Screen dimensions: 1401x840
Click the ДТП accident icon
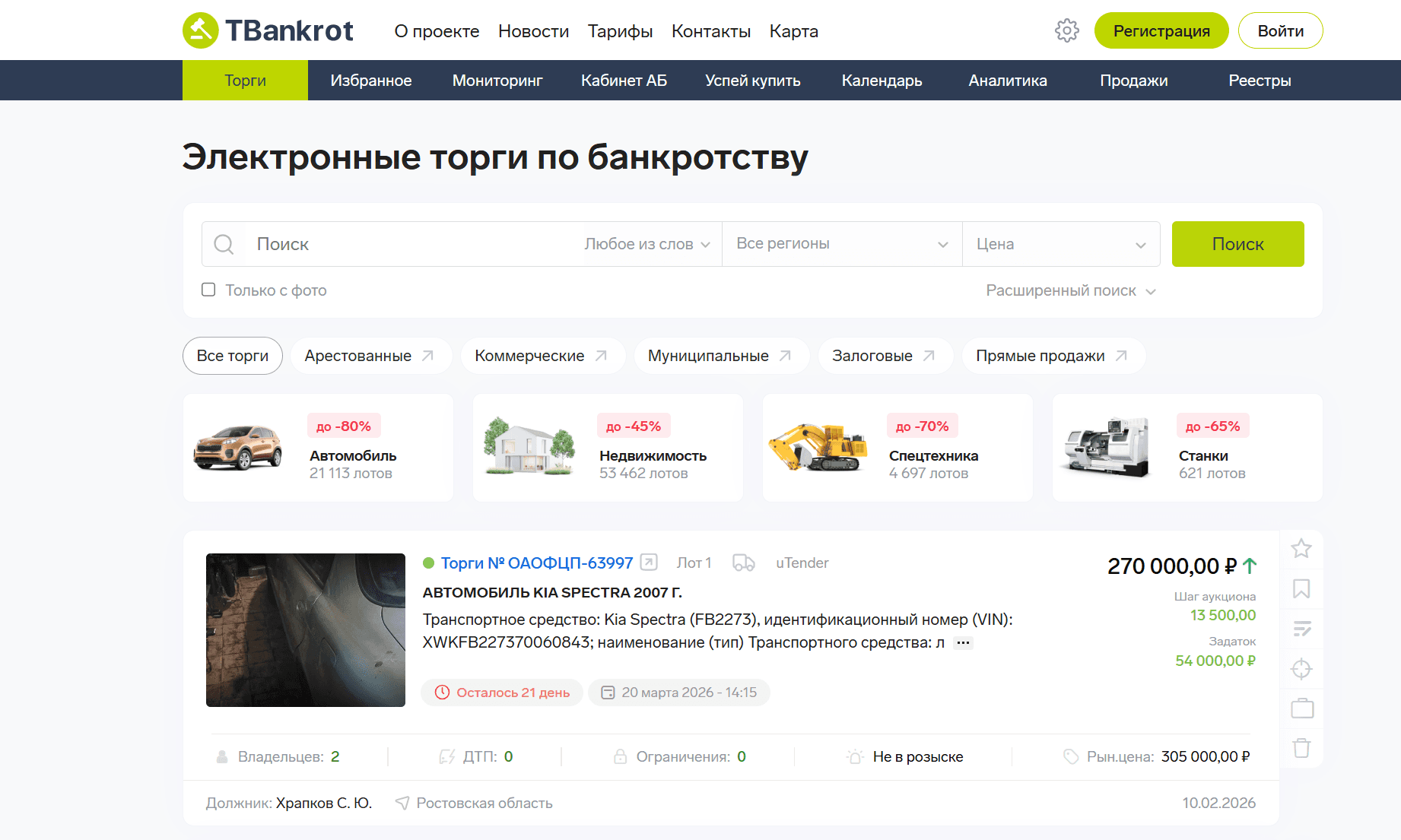(447, 756)
